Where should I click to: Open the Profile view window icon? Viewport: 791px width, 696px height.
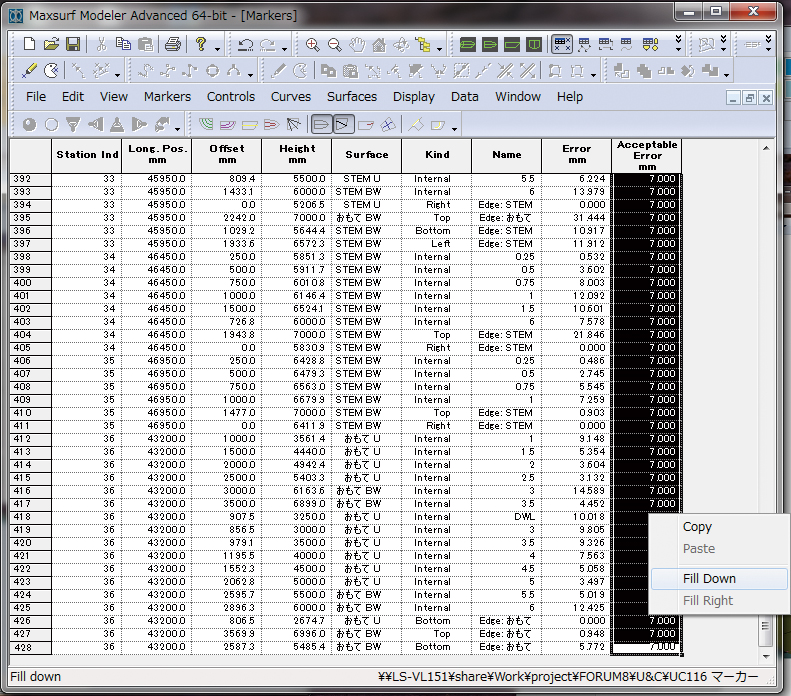(x=512, y=45)
